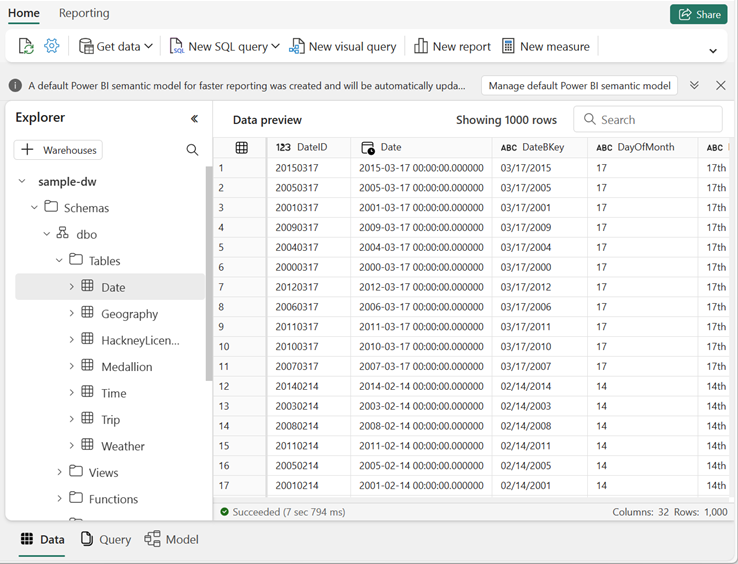Click Manage default Power BI semantic model
Viewport: 738px width, 564px height.
pos(579,86)
